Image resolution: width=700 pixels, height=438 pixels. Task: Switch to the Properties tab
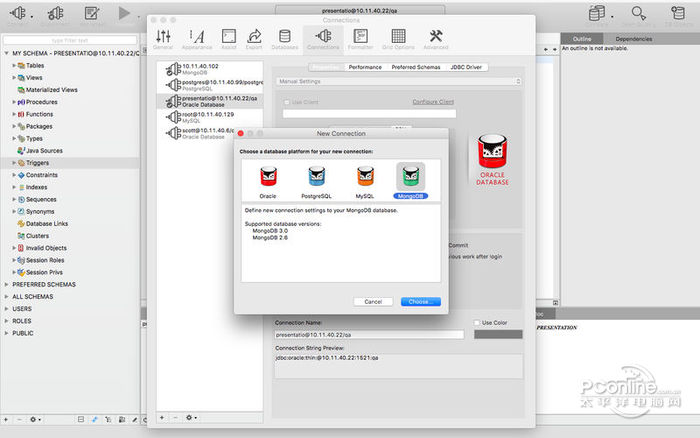point(326,67)
